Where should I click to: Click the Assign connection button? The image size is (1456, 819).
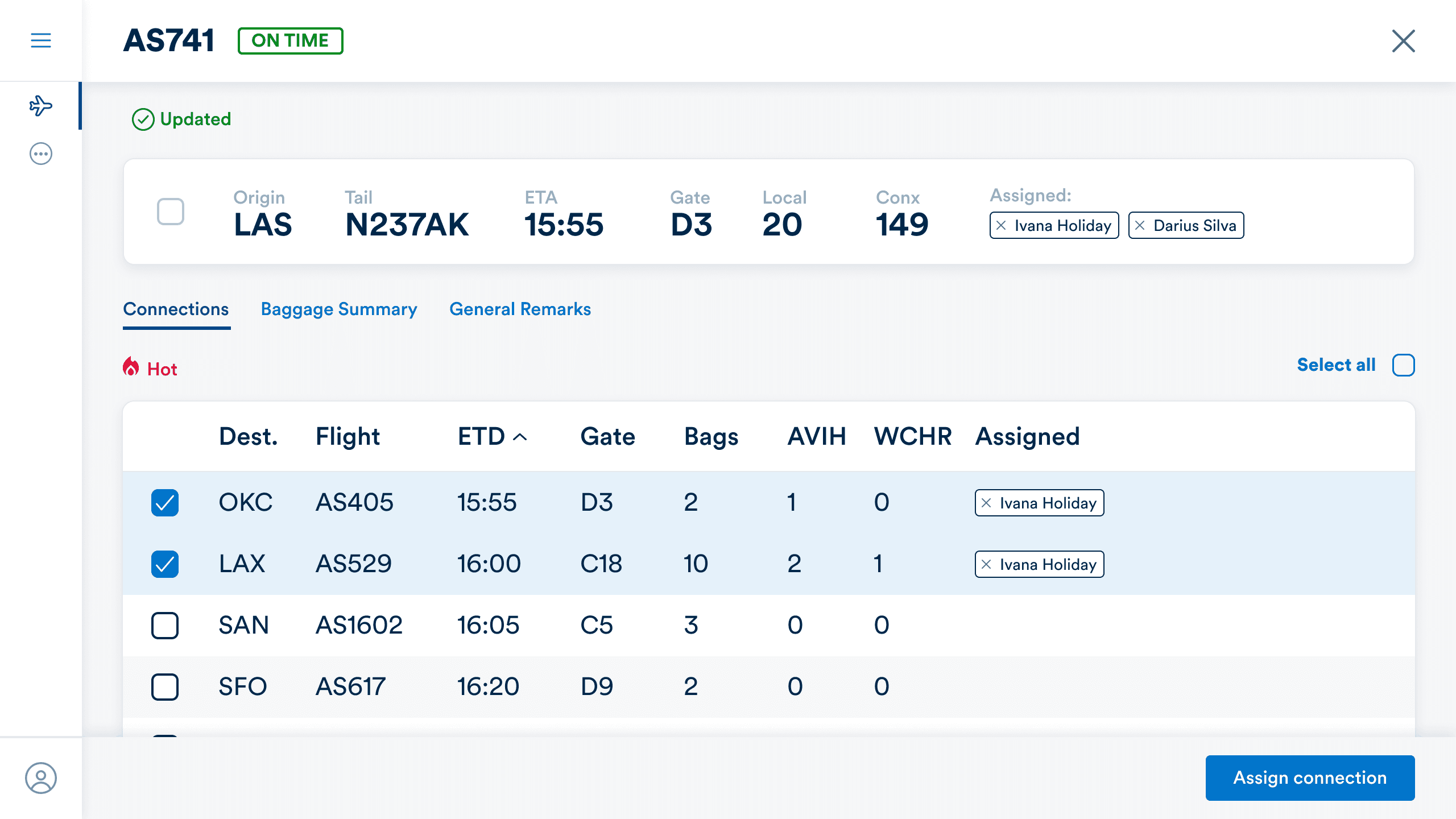1310,777
